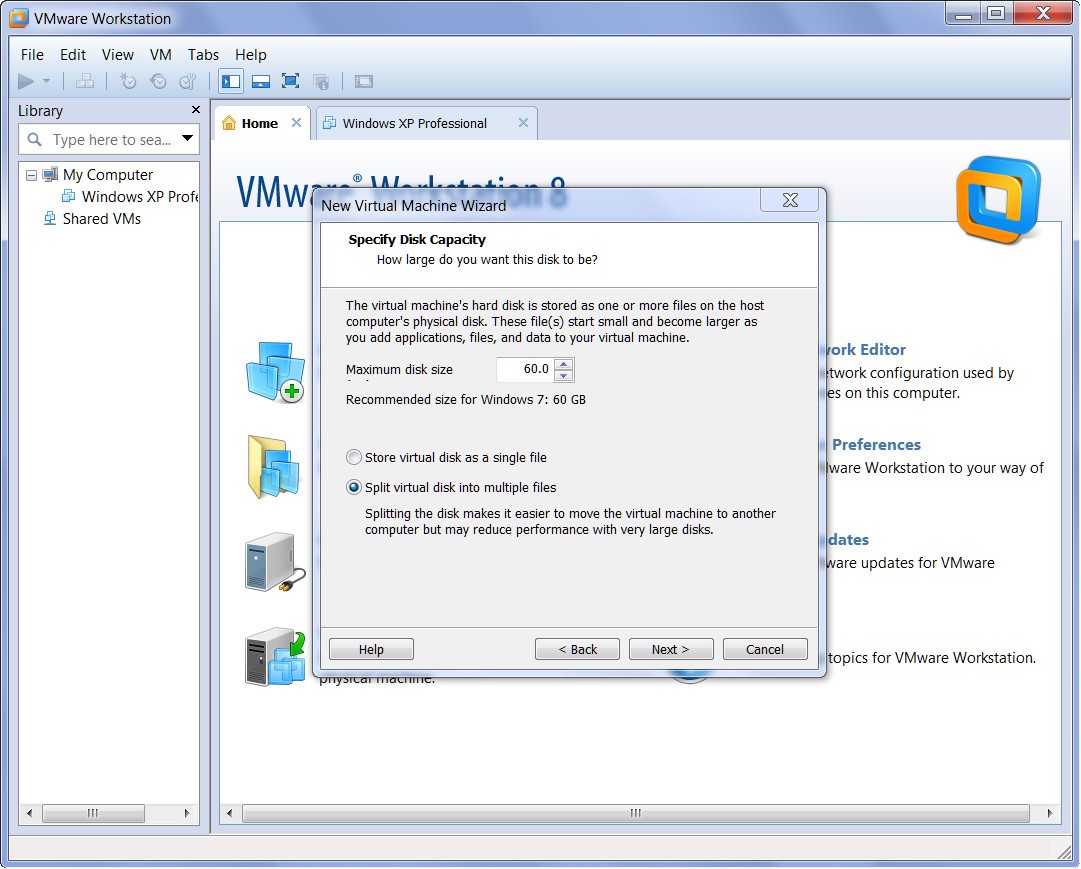Click the Revert to Snapshot toolbar icon

coord(158,81)
